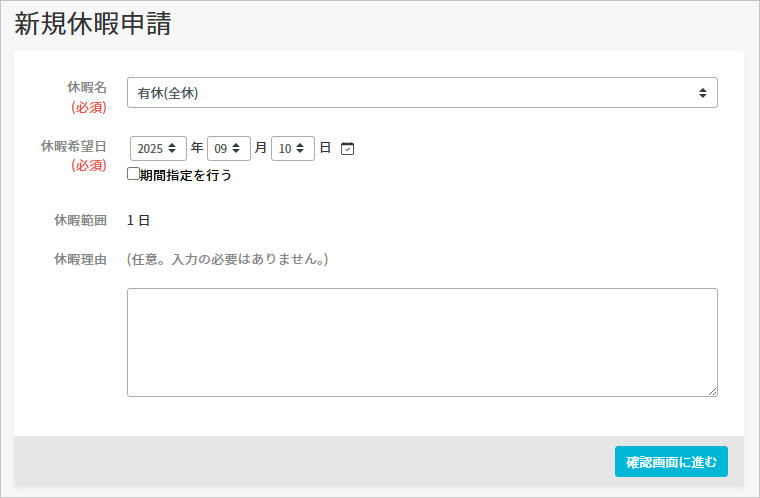The height and width of the screenshot is (498, 760).
Task: Enable the 期間指定を行う checkbox
Action: pos(133,174)
